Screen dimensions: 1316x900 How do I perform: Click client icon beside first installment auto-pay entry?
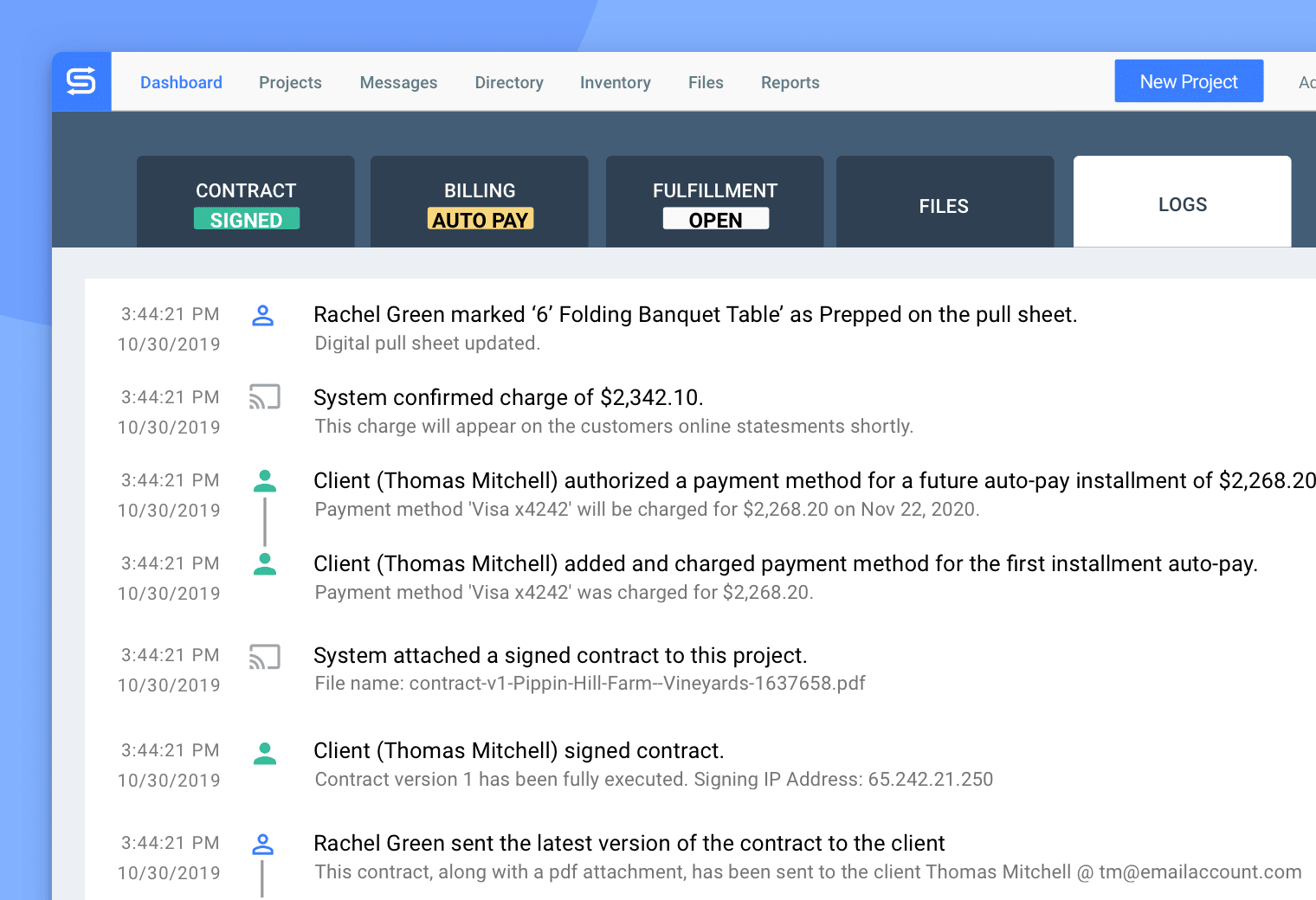265,564
